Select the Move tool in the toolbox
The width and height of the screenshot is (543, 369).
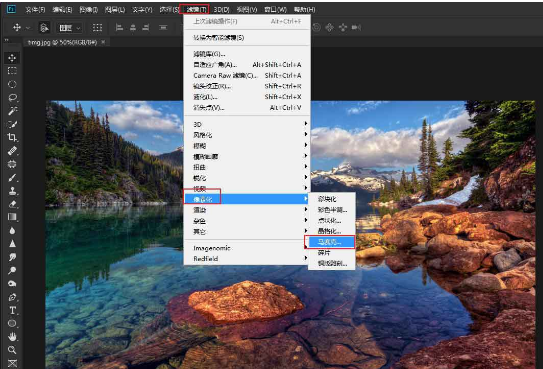click(x=12, y=57)
